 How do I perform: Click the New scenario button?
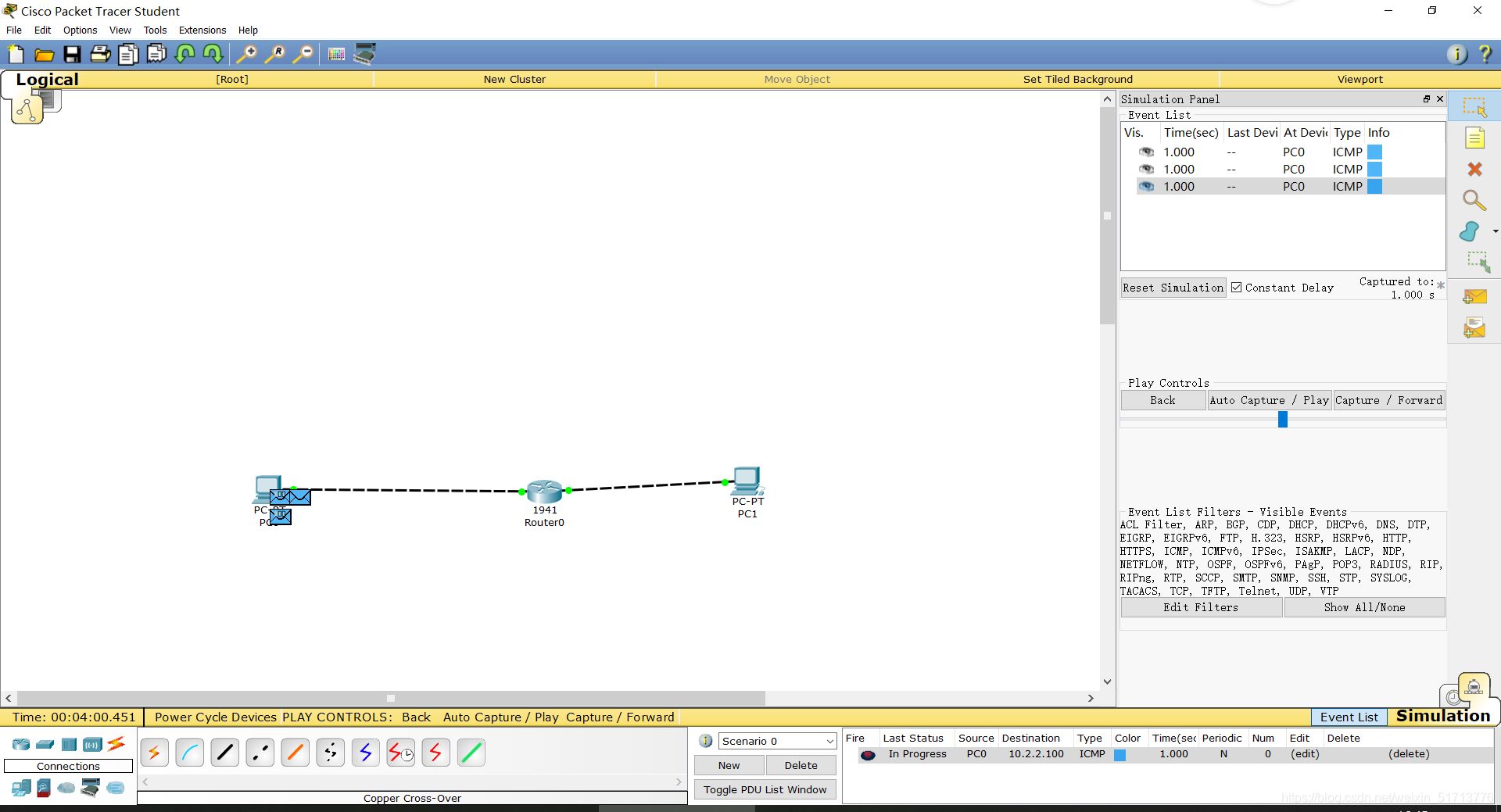coord(729,765)
